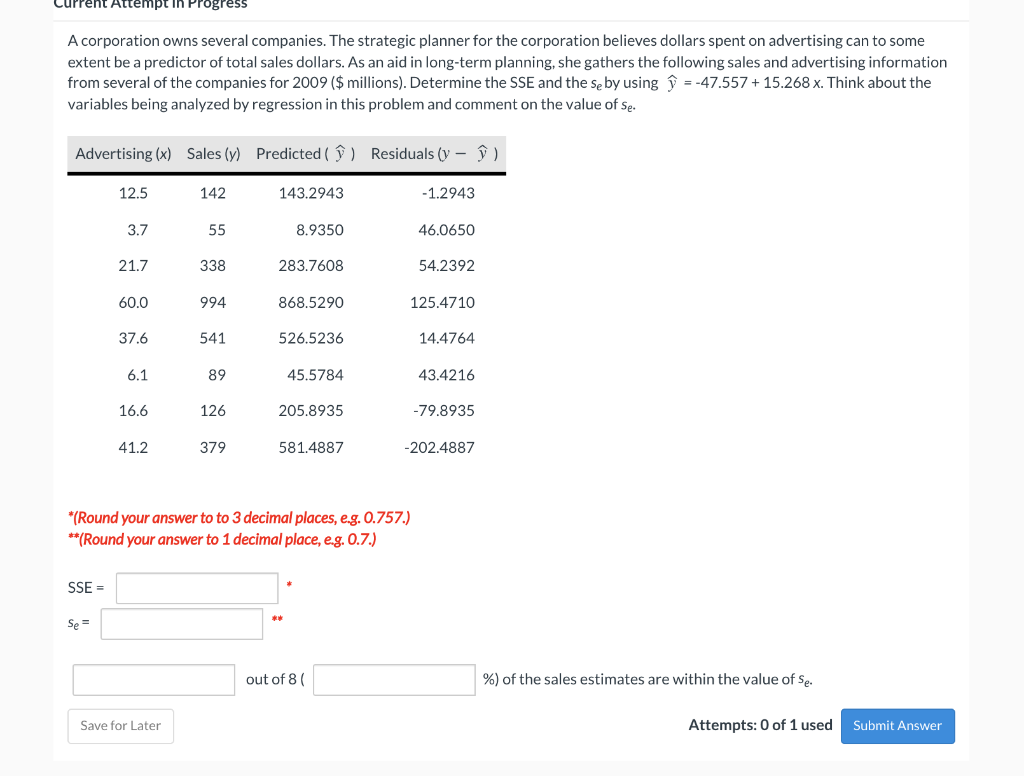
Task: Click the residual value -1.2943
Action: click(448, 193)
